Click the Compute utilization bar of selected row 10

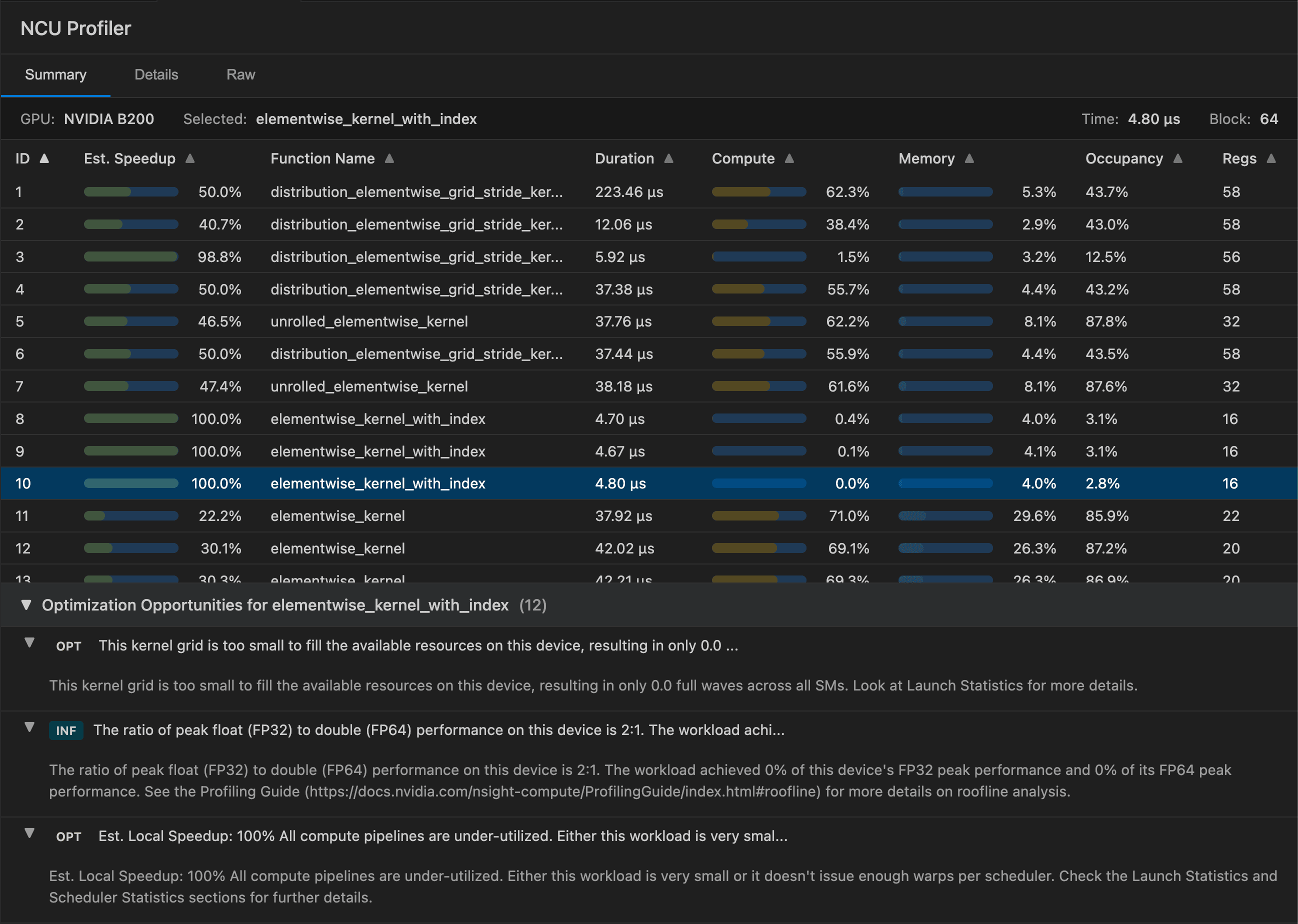tap(759, 483)
